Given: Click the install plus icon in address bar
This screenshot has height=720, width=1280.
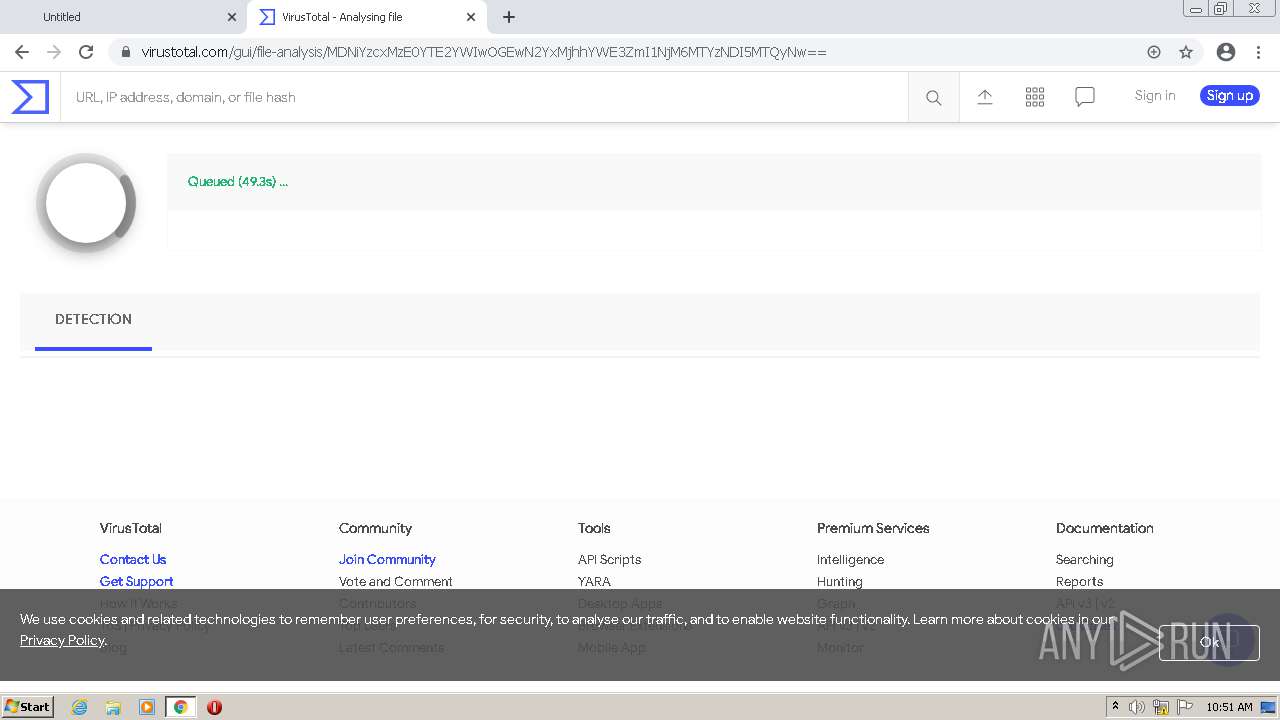Looking at the screenshot, I should [1154, 52].
